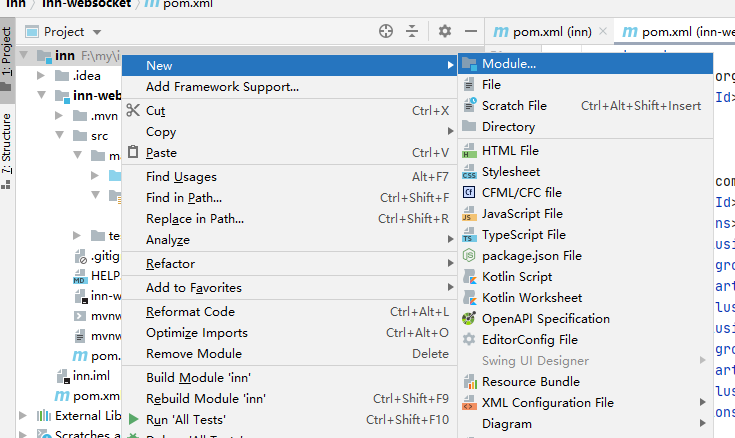The height and width of the screenshot is (438, 735).
Task: Click the Maven icon beside pom.xml (inn) tab
Action: (x=501, y=32)
